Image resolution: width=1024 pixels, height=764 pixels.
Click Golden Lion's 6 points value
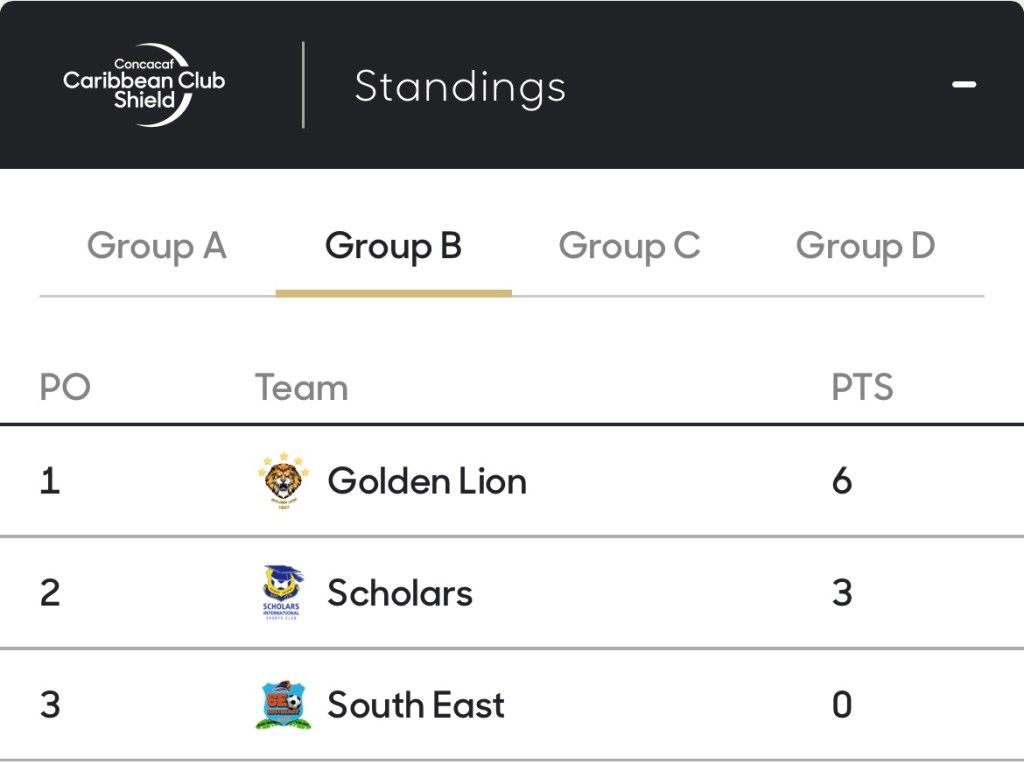pyautogui.click(x=842, y=481)
